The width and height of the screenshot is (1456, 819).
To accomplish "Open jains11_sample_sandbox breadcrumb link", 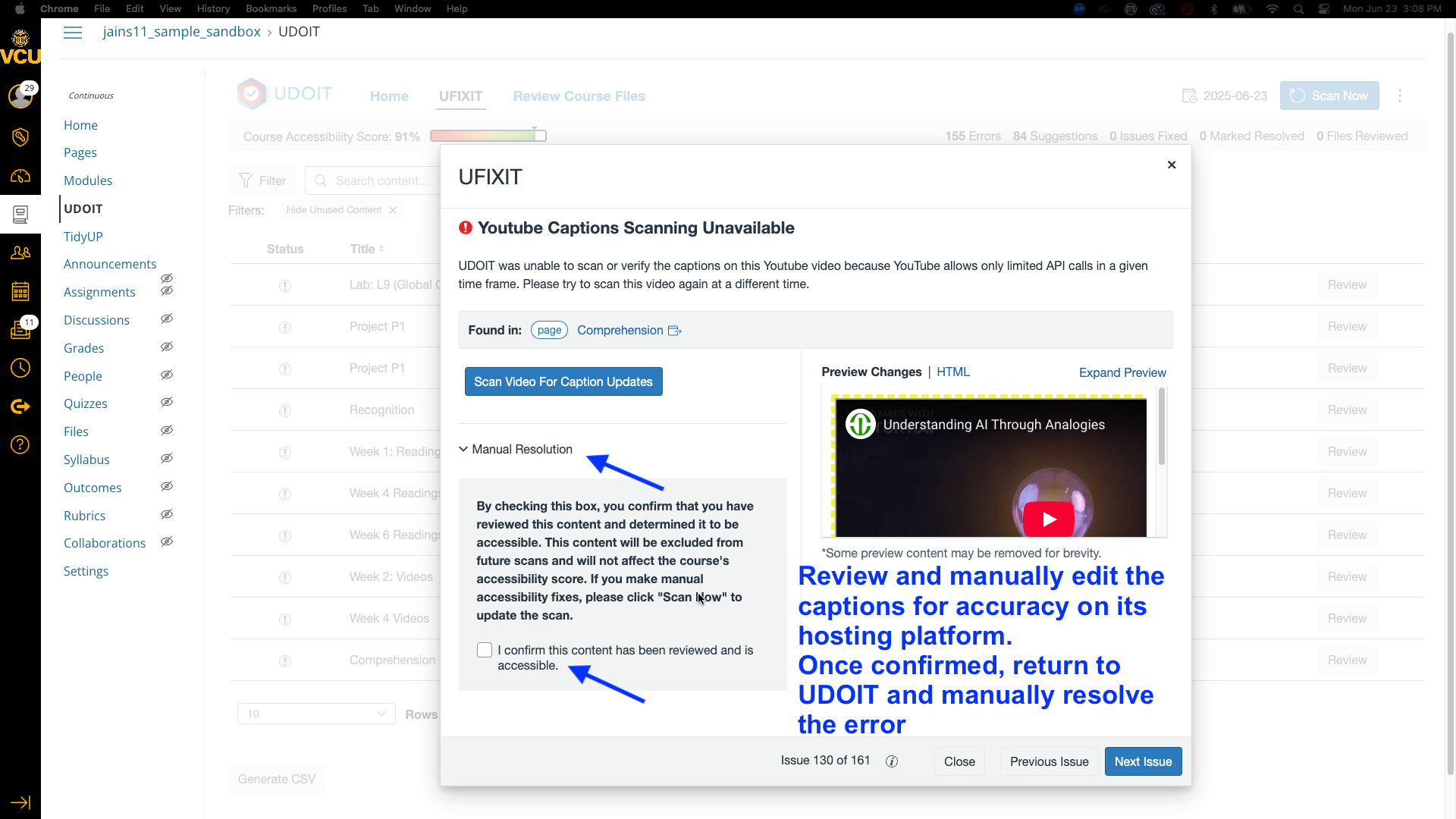I will tap(181, 32).
